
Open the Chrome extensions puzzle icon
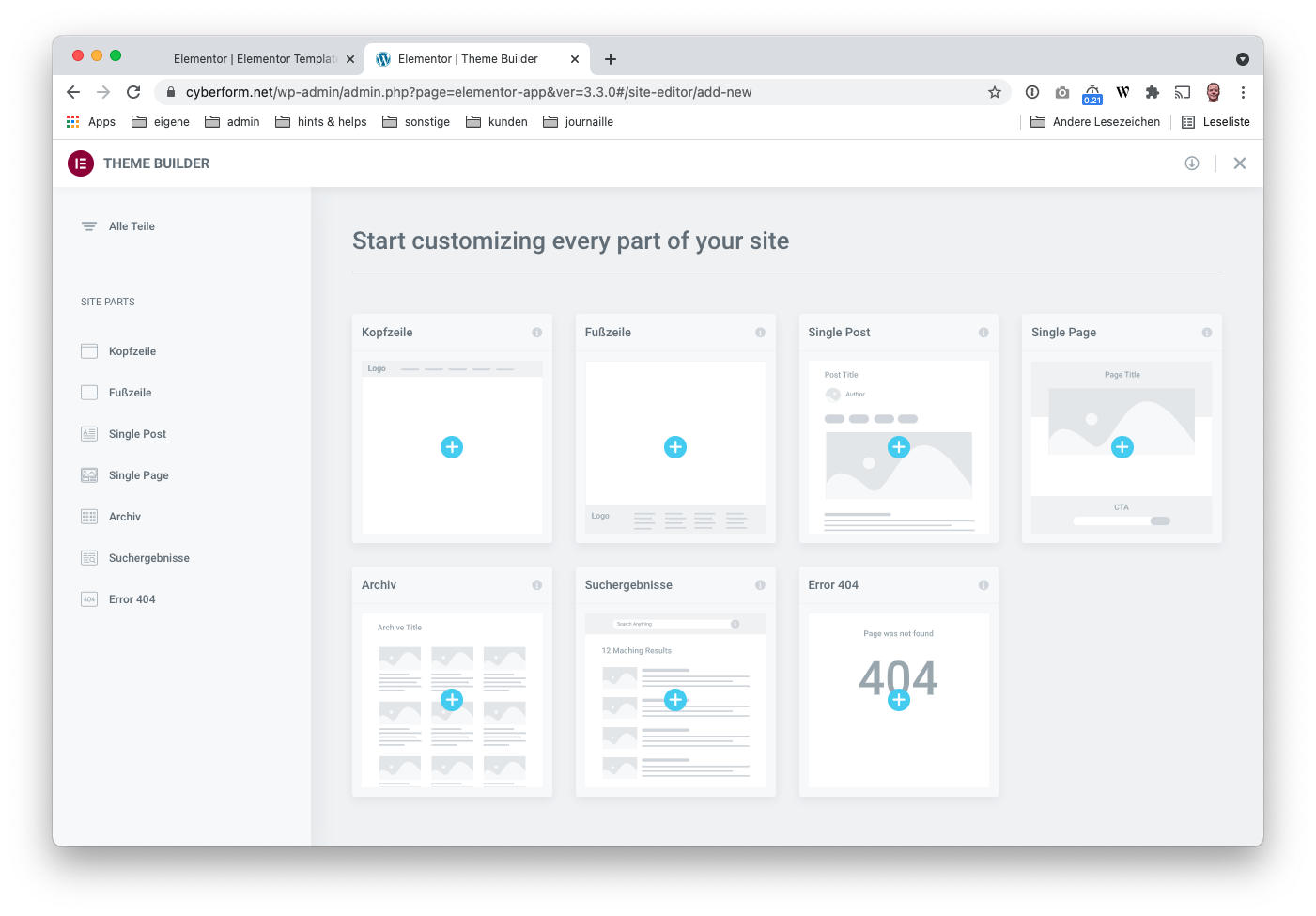tap(1153, 92)
